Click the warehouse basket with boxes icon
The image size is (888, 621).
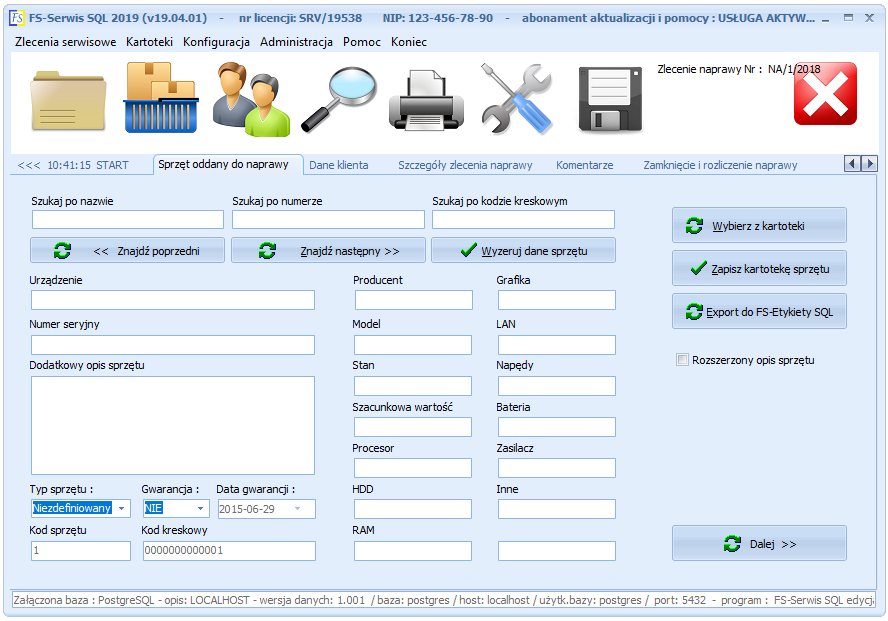pyautogui.click(x=161, y=98)
